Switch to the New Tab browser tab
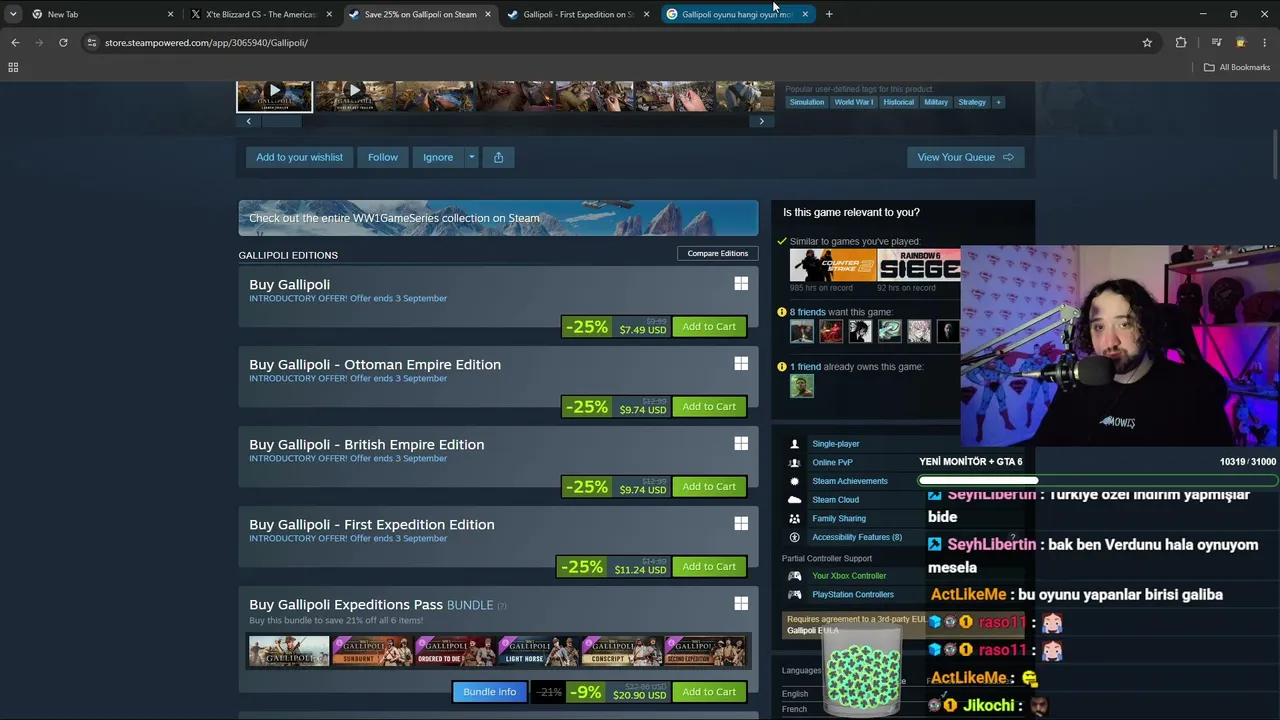 coord(98,14)
